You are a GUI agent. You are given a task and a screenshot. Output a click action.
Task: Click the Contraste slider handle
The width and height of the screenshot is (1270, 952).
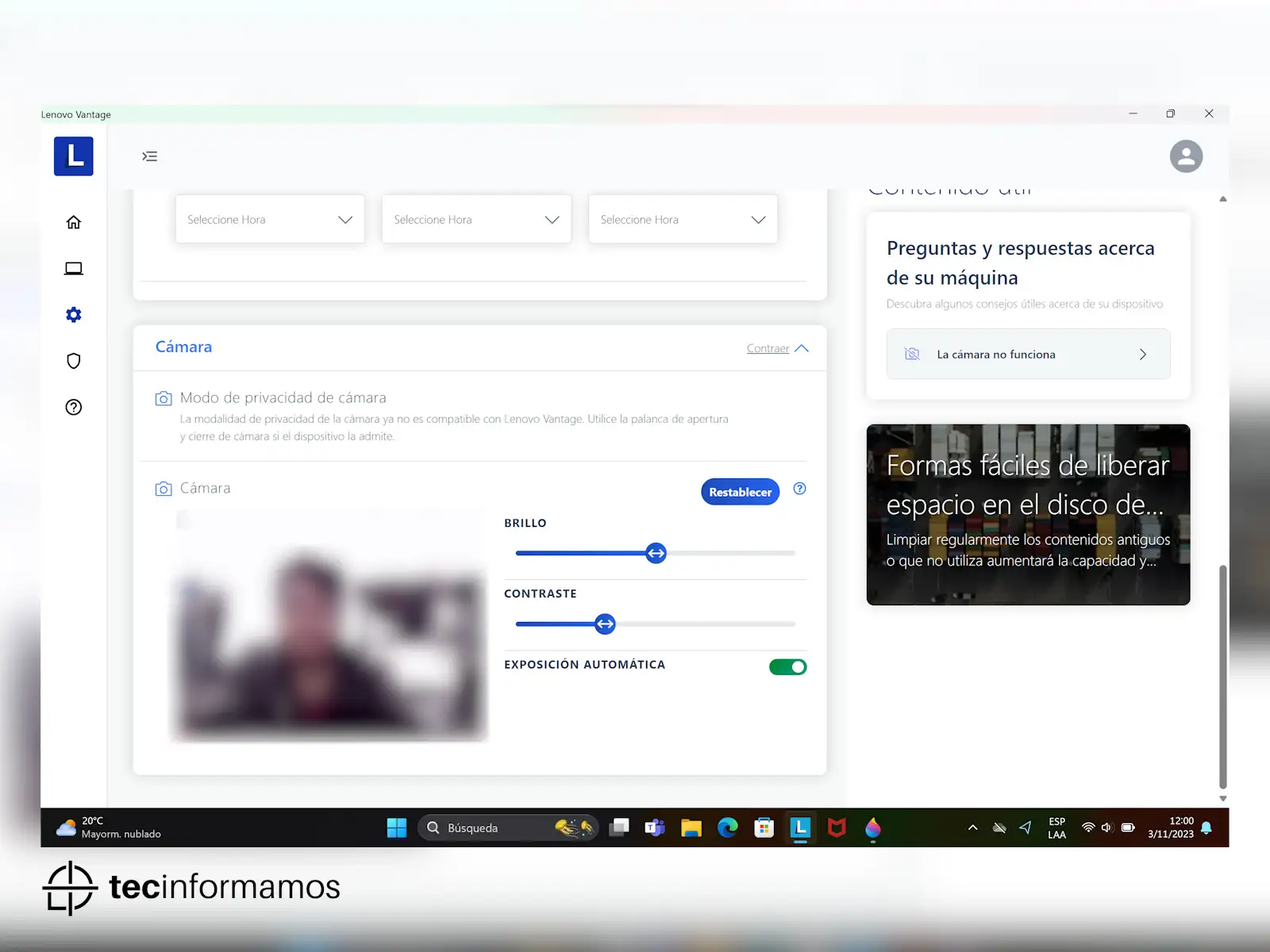point(605,624)
